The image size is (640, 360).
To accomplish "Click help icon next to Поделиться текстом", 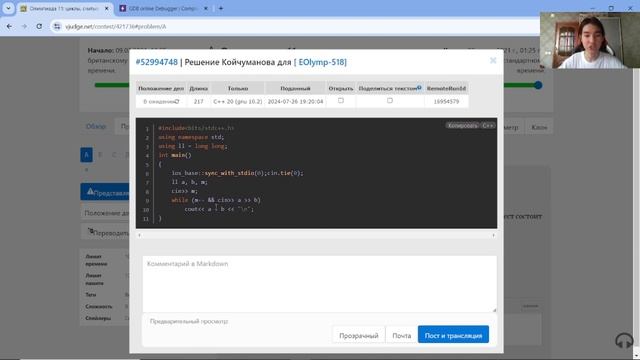I will click(x=419, y=87).
